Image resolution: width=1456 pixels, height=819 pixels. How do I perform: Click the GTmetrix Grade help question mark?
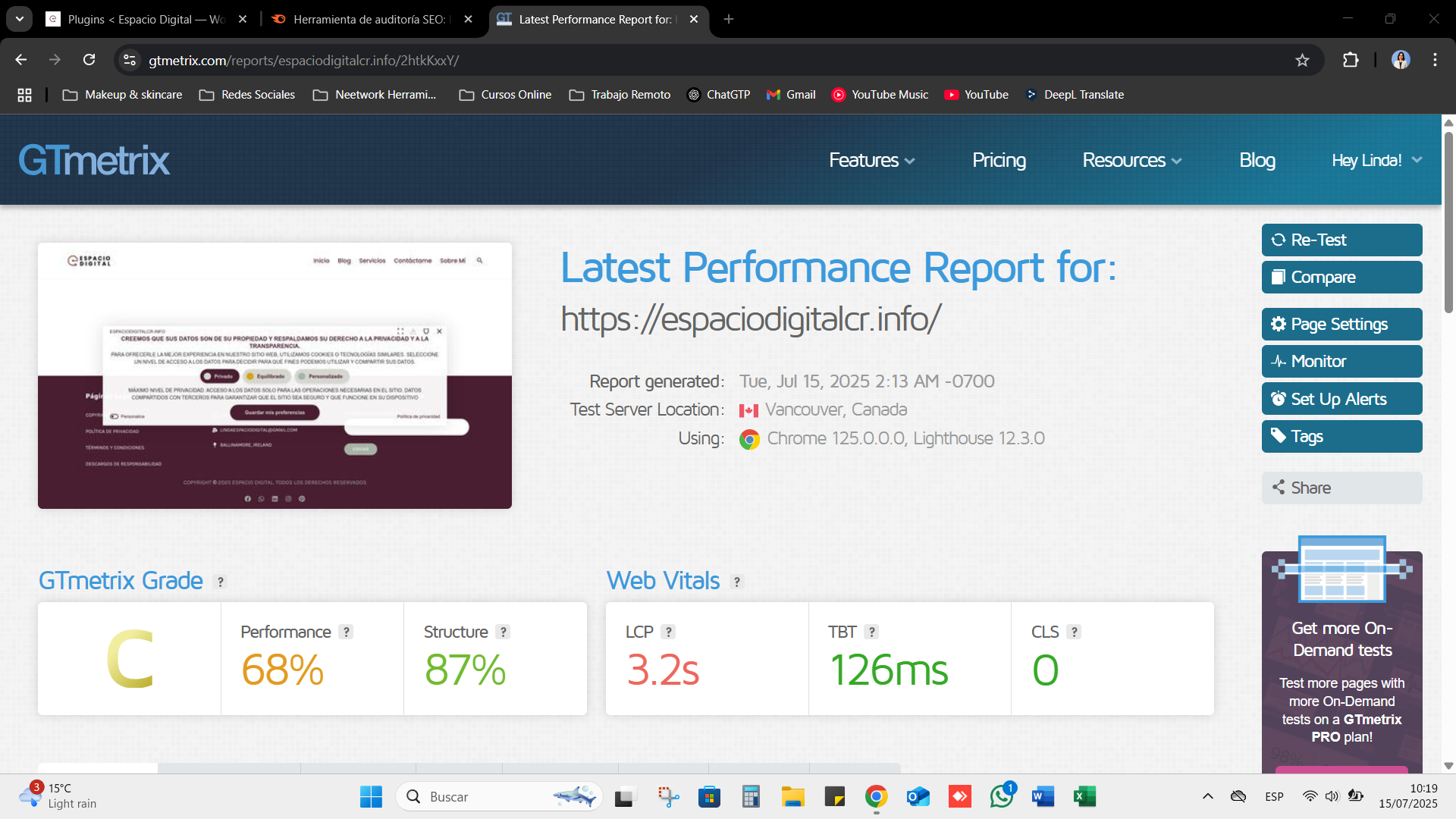pos(221,582)
